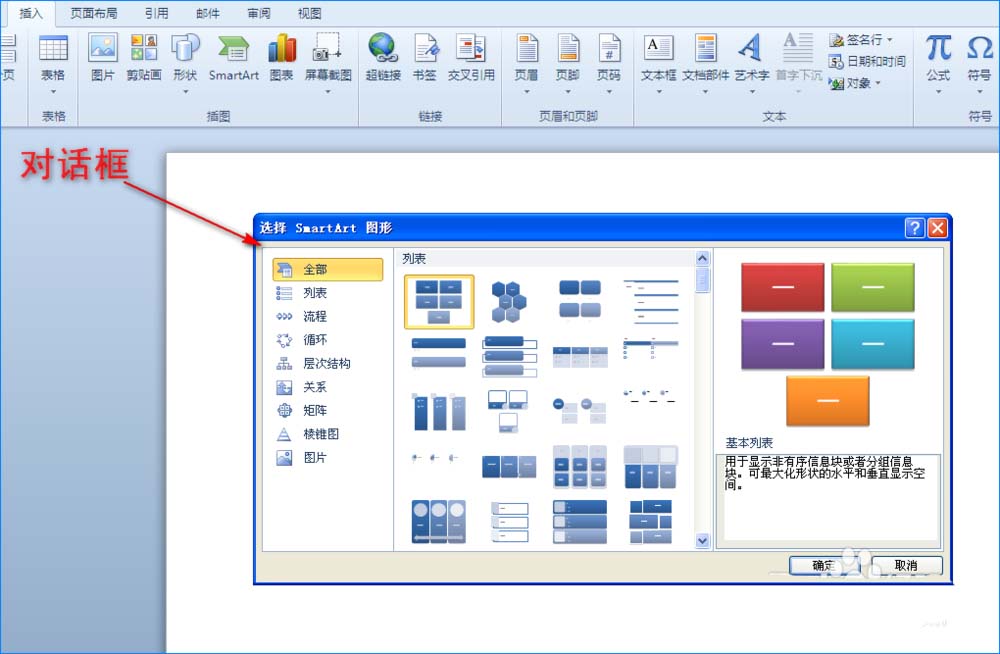Click the dialog help question mark button
1000x654 pixels.
[914, 228]
